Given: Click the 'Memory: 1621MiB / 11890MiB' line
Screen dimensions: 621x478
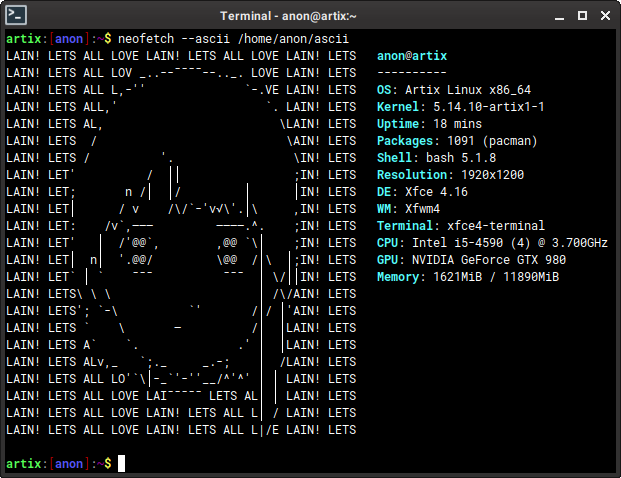Looking at the screenshot, I should click(x=468, y=277).
